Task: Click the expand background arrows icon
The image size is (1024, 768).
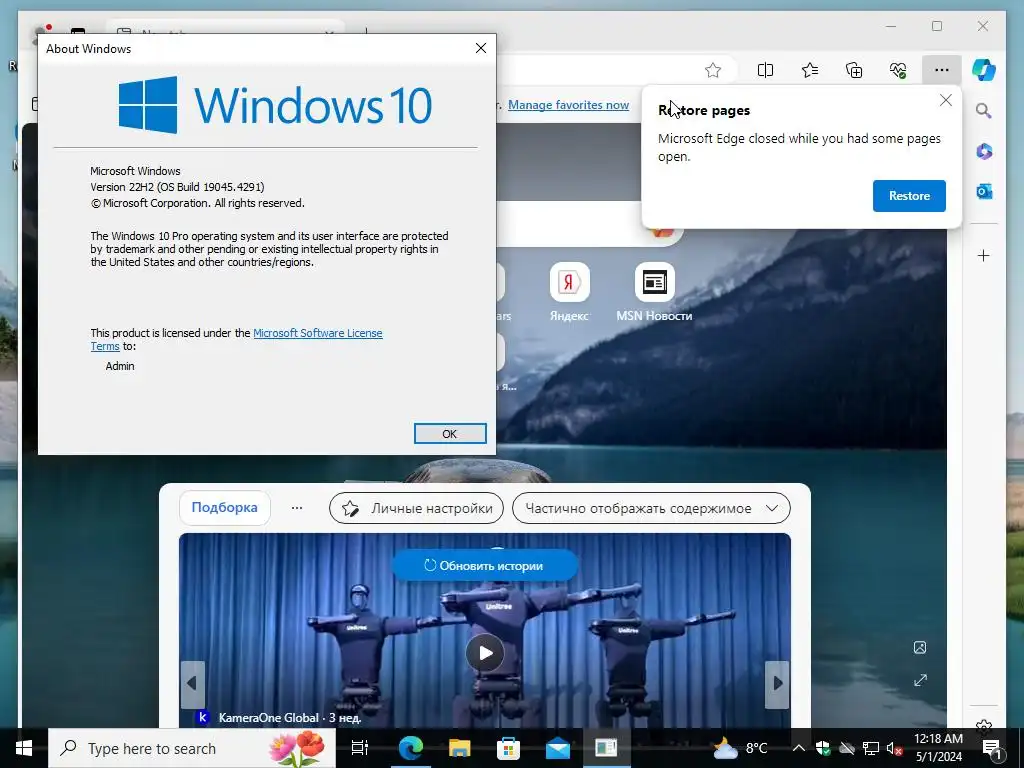Action: click(920, 680)
